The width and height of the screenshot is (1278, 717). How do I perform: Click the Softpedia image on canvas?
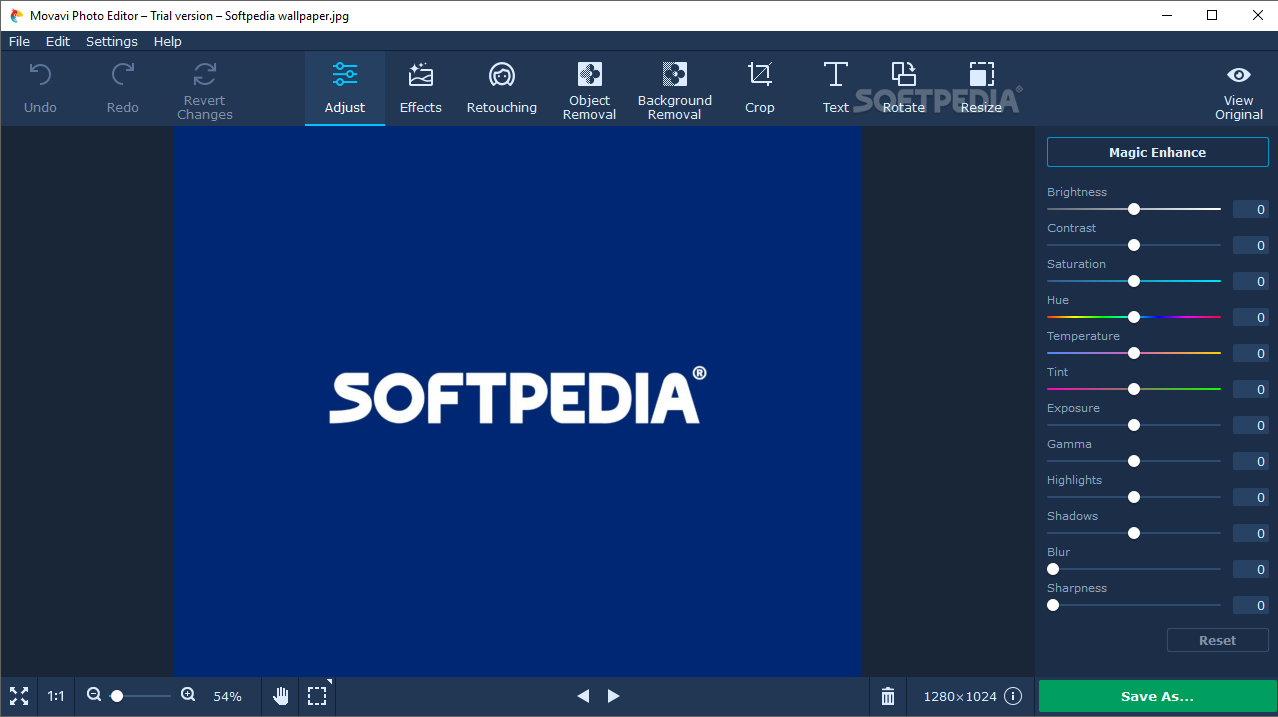(518, 402)
